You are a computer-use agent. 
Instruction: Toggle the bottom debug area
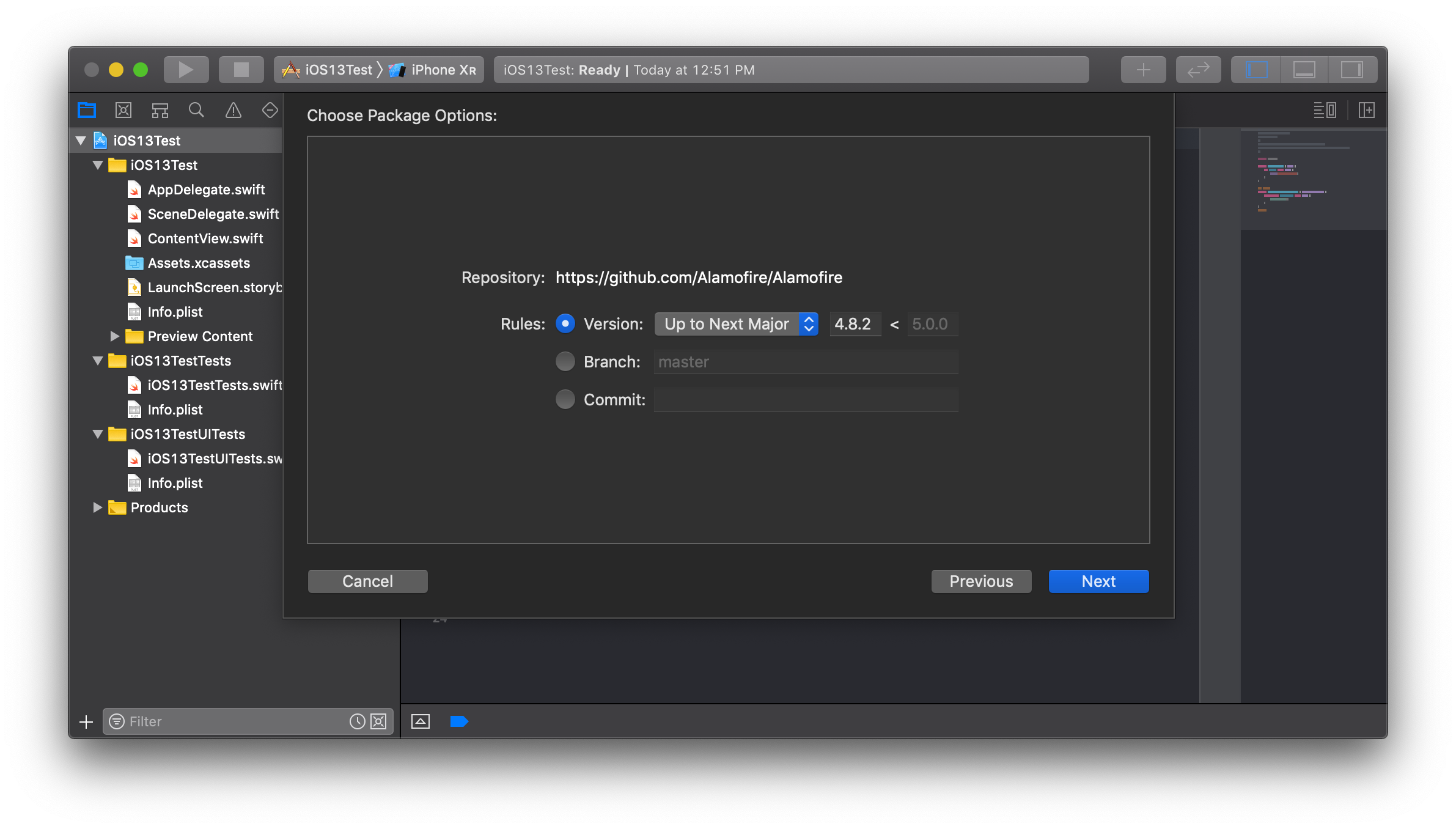click(x=1304, y=70)
